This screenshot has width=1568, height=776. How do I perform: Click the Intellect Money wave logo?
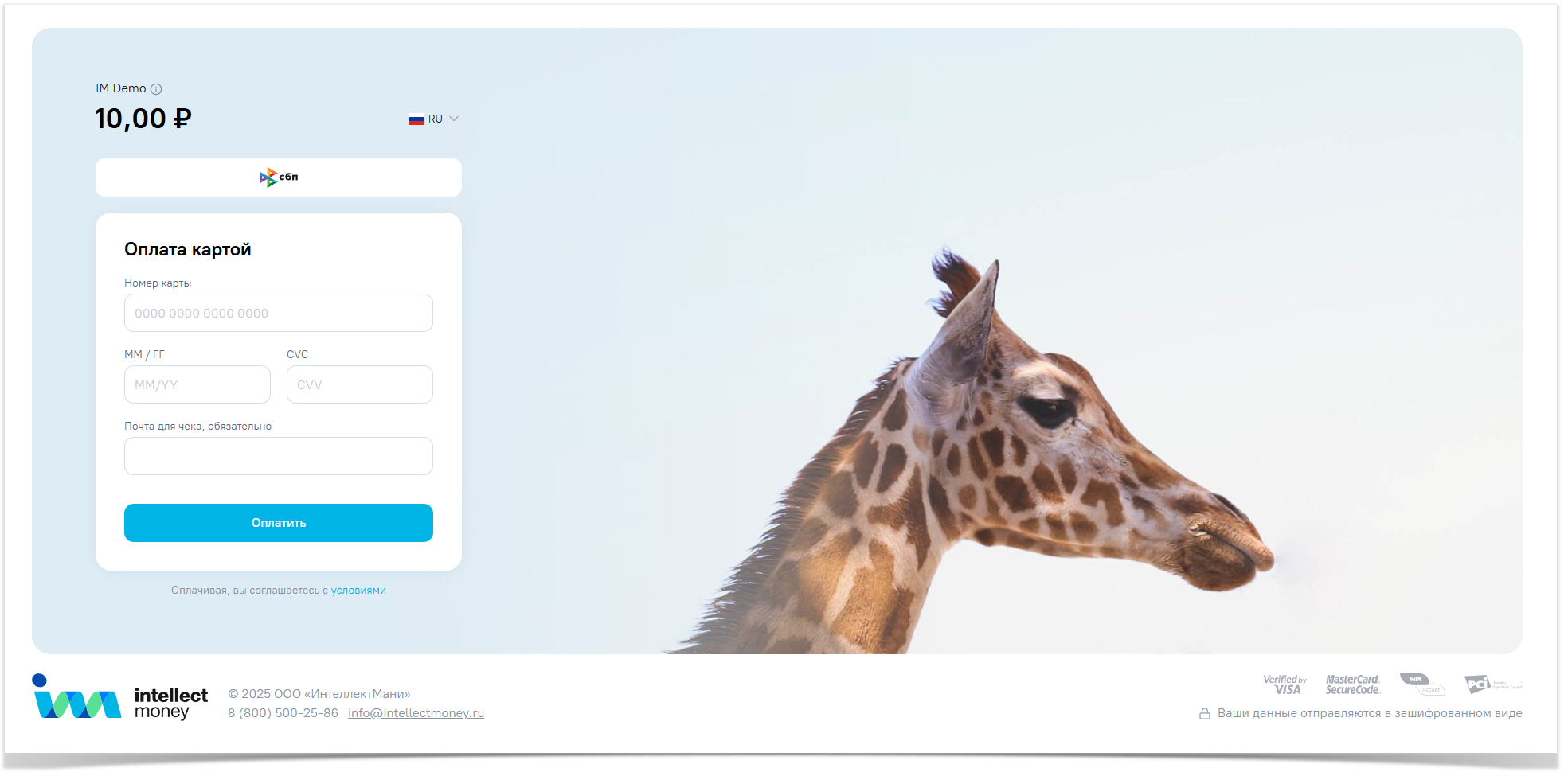coord(76,696)
